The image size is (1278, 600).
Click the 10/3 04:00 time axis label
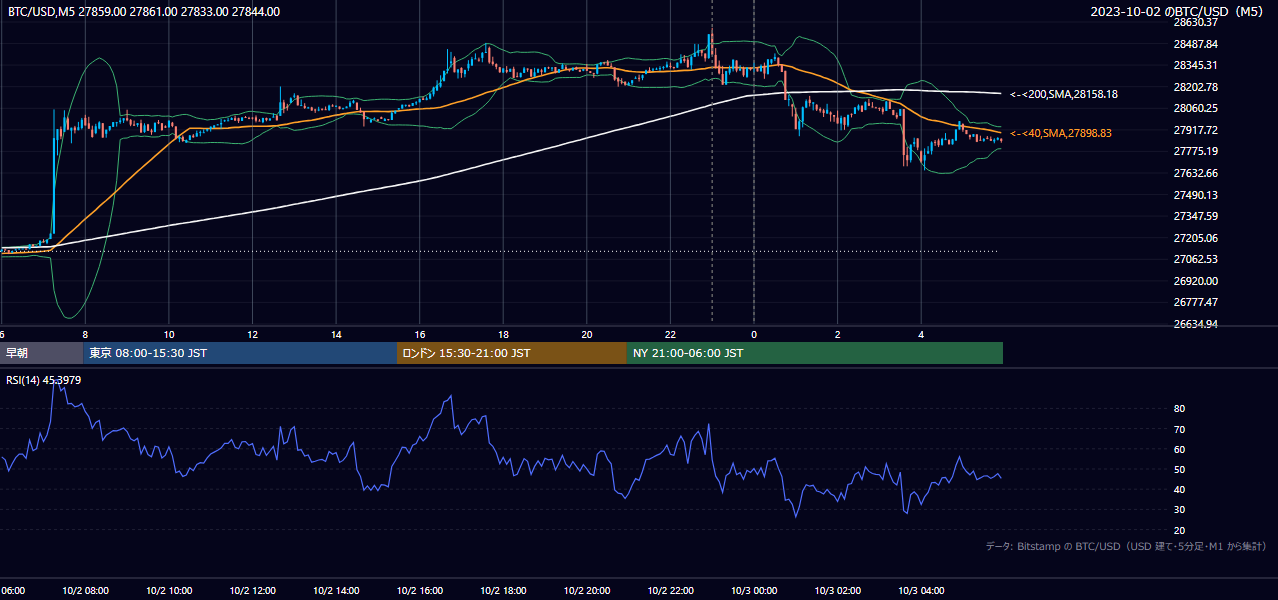tap(922, 591)
